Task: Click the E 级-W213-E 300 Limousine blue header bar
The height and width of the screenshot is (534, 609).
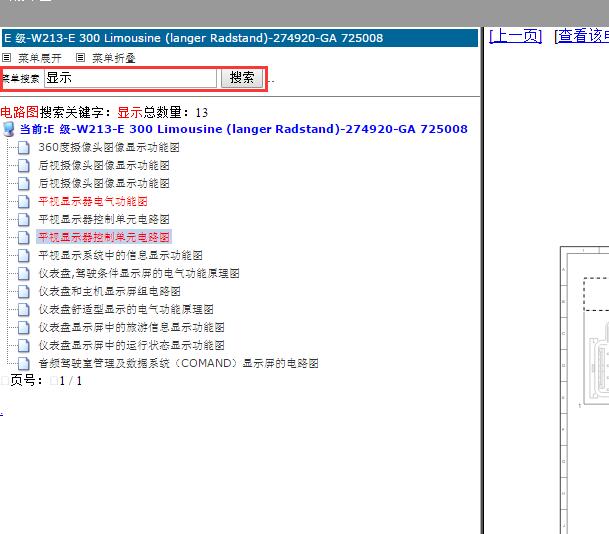Action: pos(240,38)
